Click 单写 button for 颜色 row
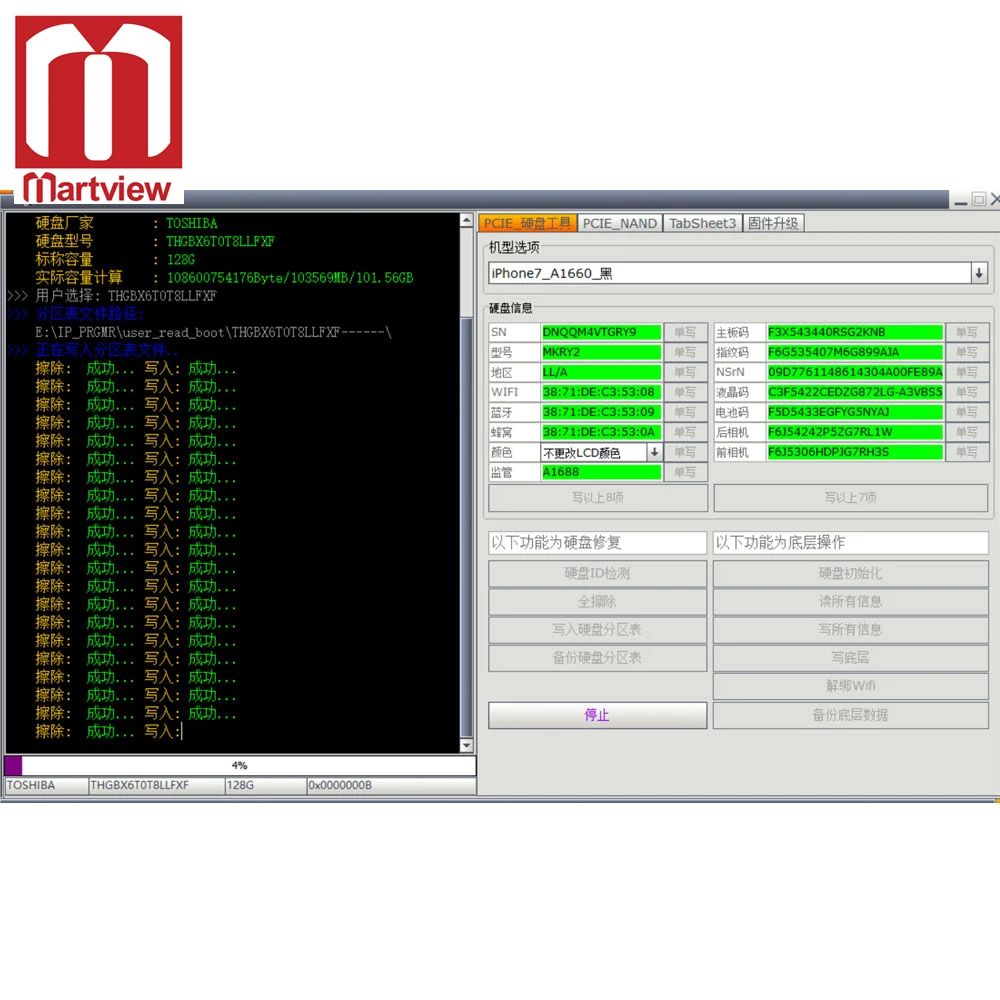Image resolution: width=1000 pixels, height=1000 pixels. pos(685,452)
